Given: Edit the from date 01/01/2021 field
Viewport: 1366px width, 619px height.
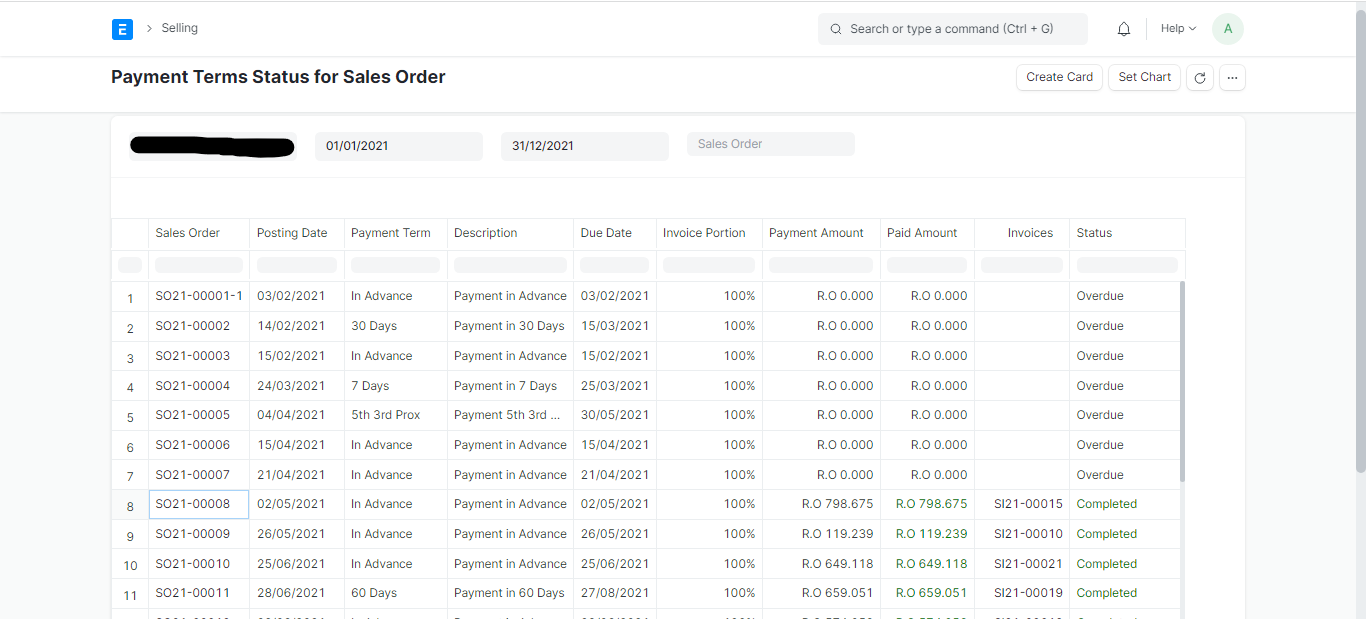Looking at the screenshot, I should (399, 146).
